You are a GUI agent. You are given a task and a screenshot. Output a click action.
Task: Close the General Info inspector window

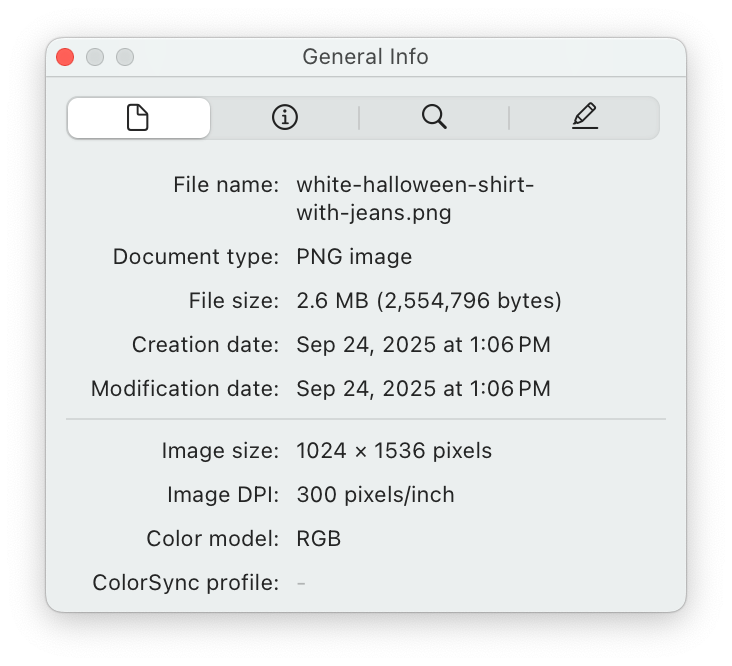(x=65, y=57)
